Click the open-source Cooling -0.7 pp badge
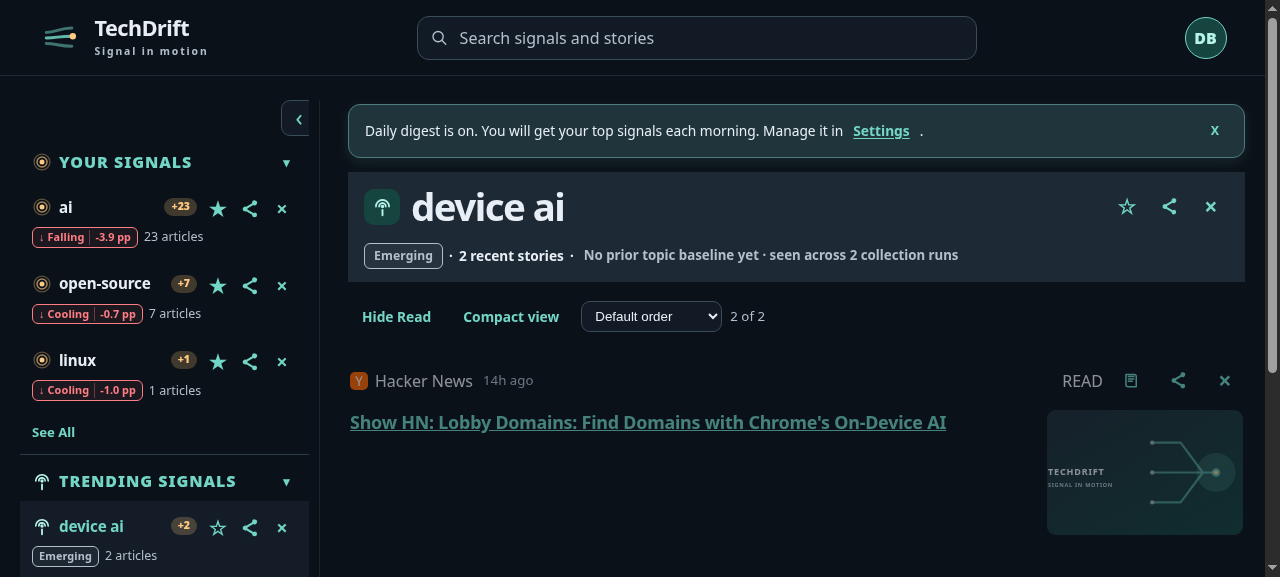1280x577 pixels. click(87, 314)
